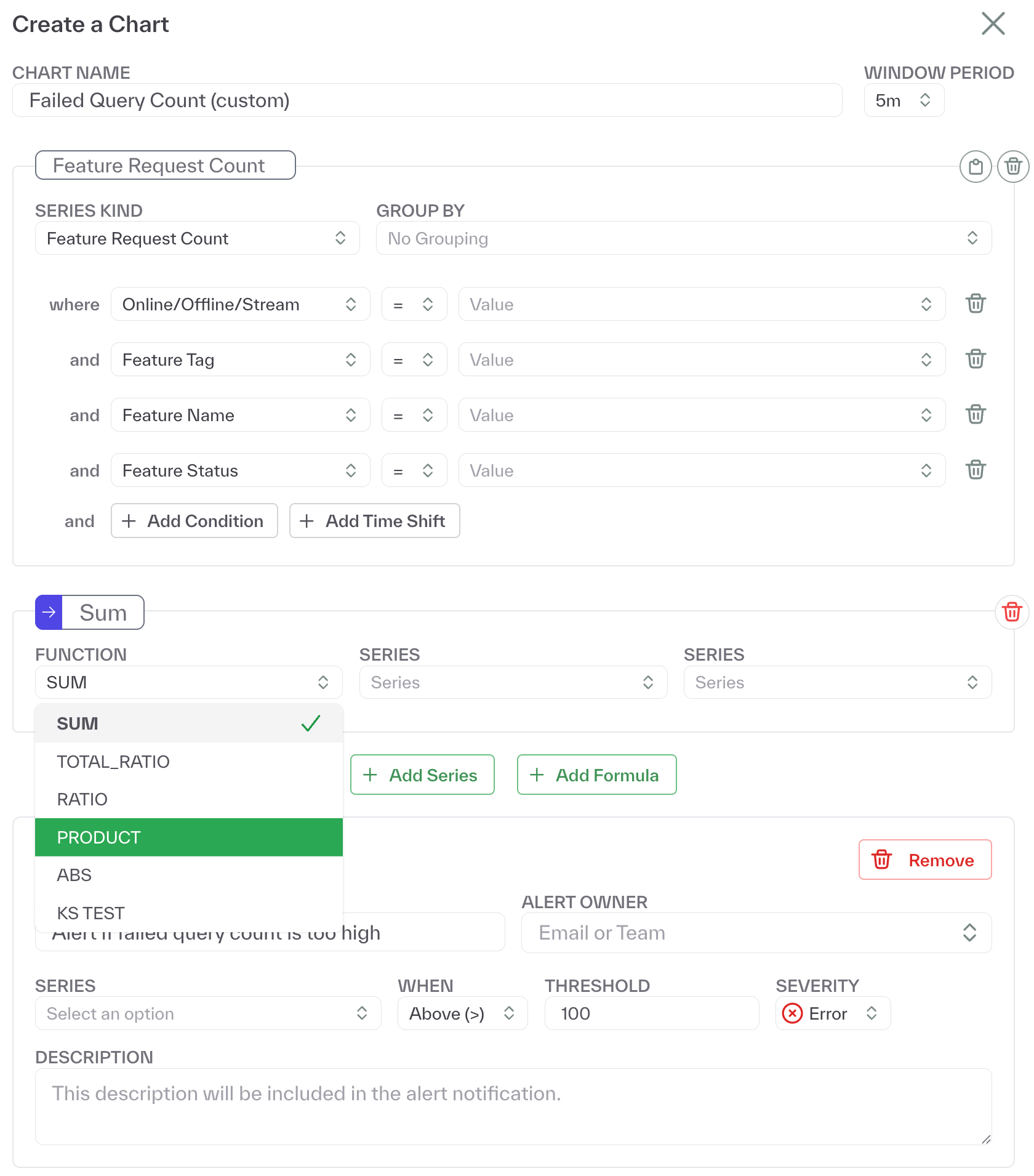Remove the Feature Tag condition row
The height and width of the screenshot is (1176, 1034).
pyautogui.click(x=976, y=359)
